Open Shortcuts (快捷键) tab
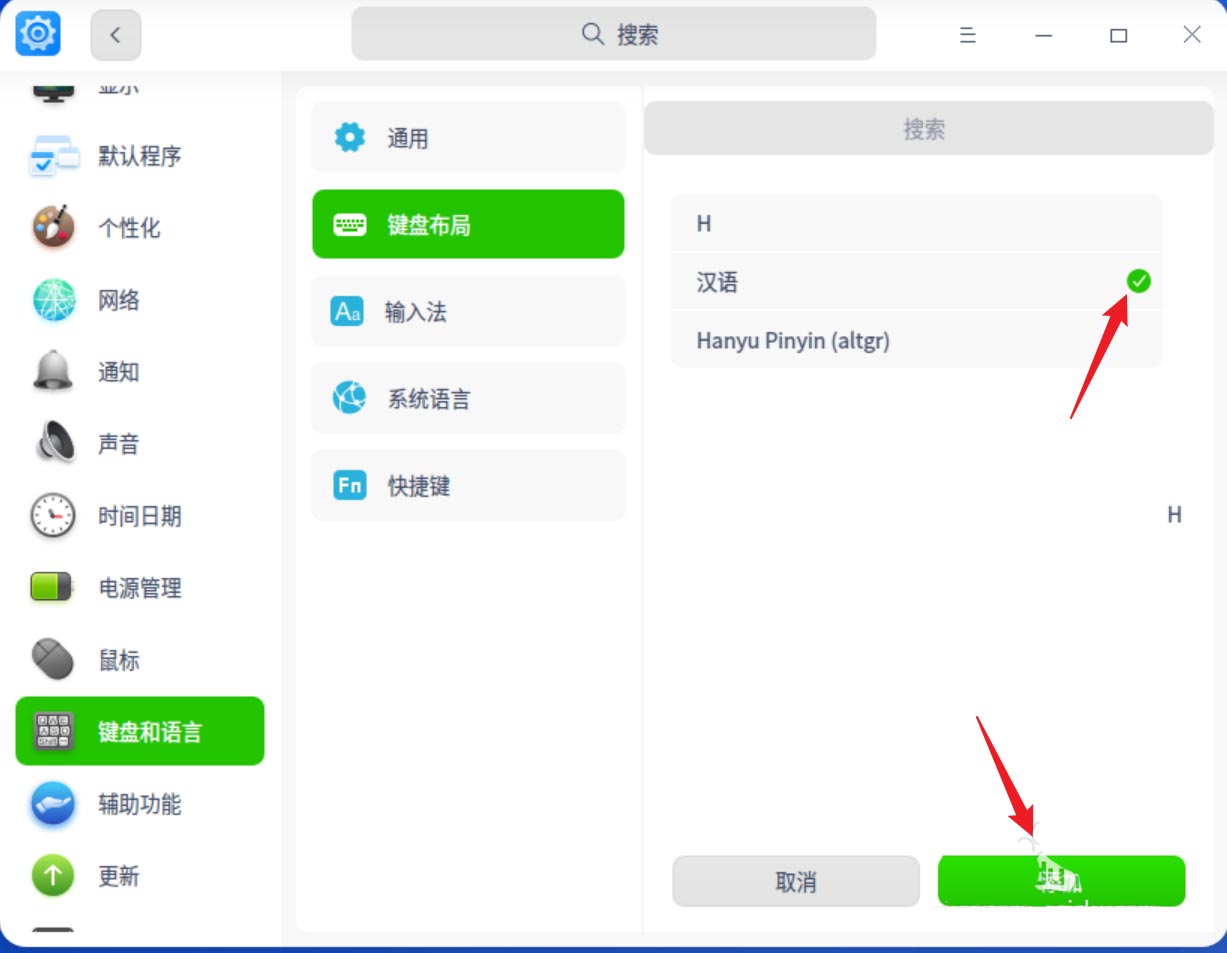 click(468, 486)
